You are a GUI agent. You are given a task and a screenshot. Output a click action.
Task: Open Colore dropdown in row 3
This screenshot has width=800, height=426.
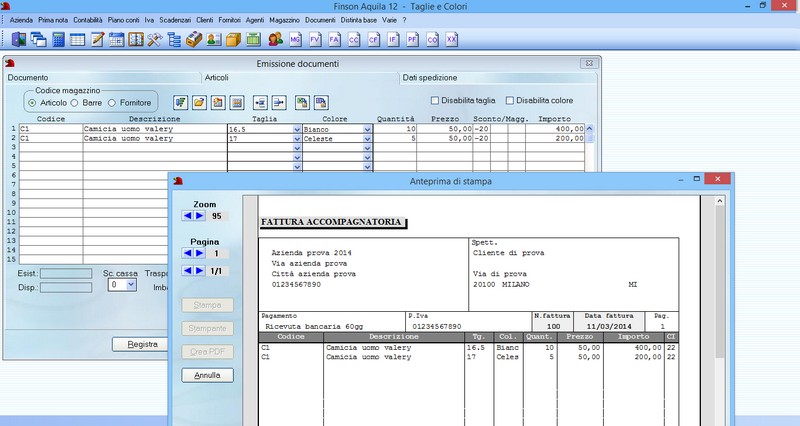367,148
